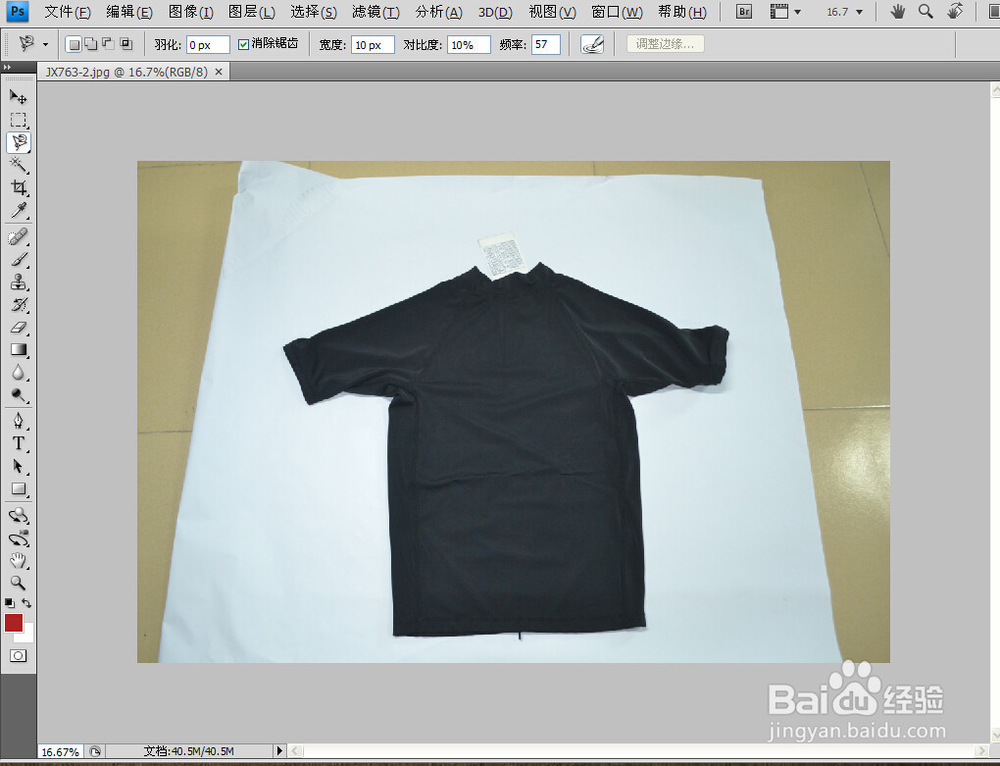
Task: Select the Rectangular Marquee tool
Action: pyautogui.click(x=18, y=120)
